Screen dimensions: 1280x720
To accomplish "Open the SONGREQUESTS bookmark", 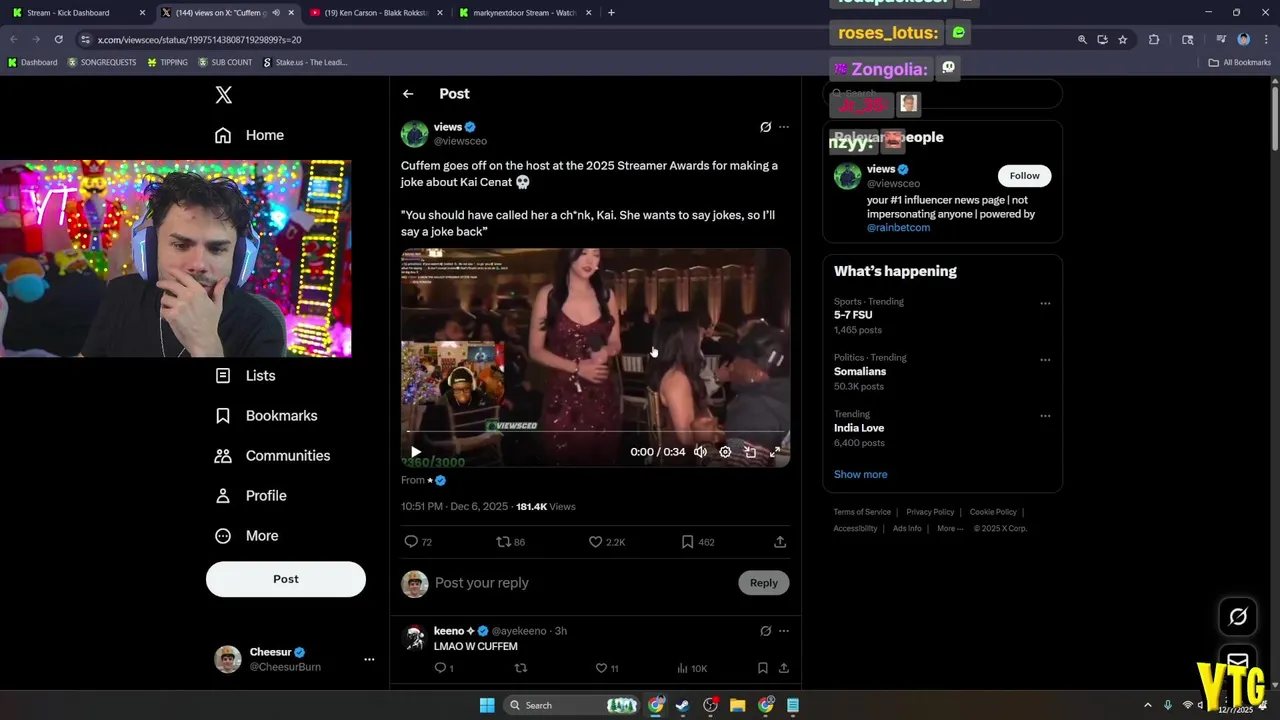I will [102, 62].
